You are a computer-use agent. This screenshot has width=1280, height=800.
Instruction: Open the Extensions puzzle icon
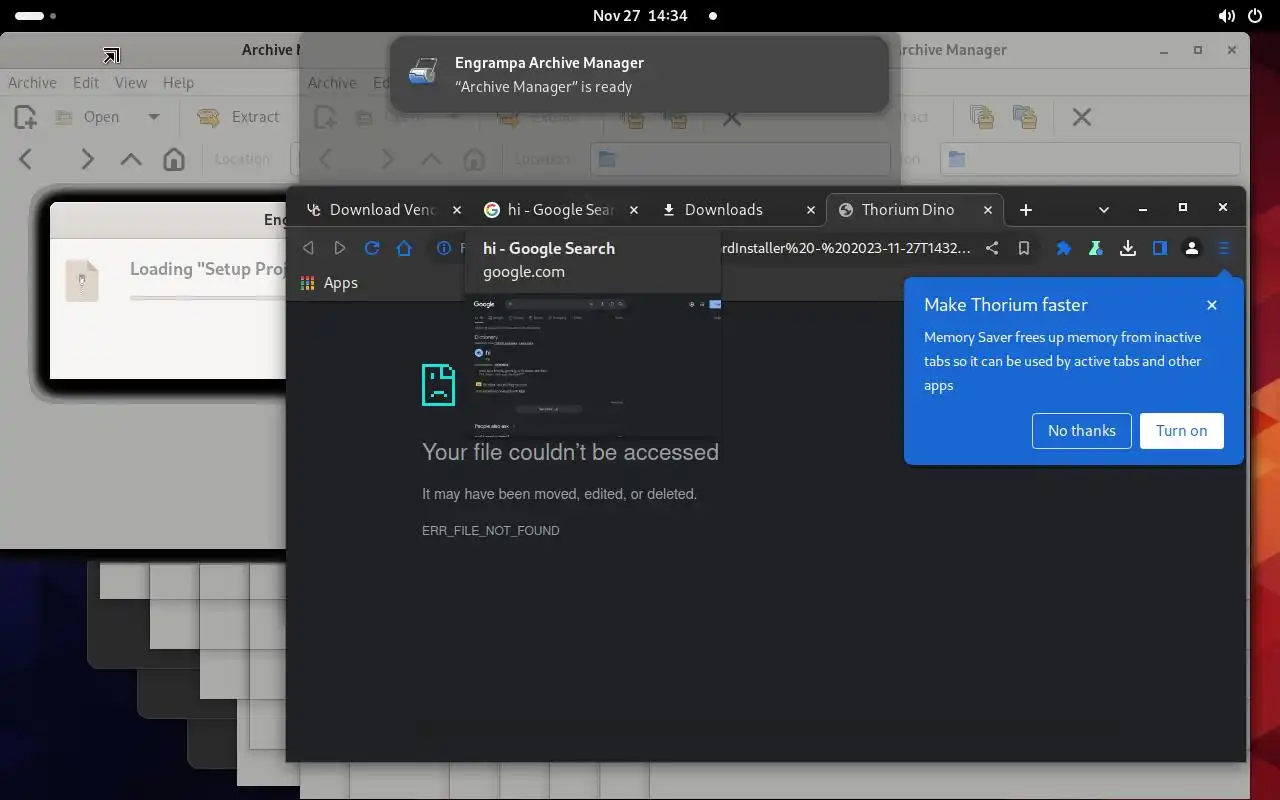1064,248
